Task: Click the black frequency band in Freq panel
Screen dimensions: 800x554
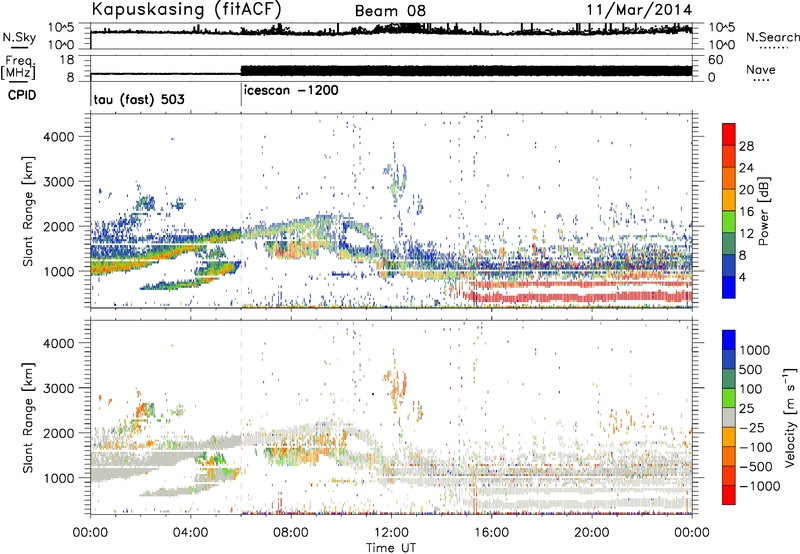Action: click(466, 70)
